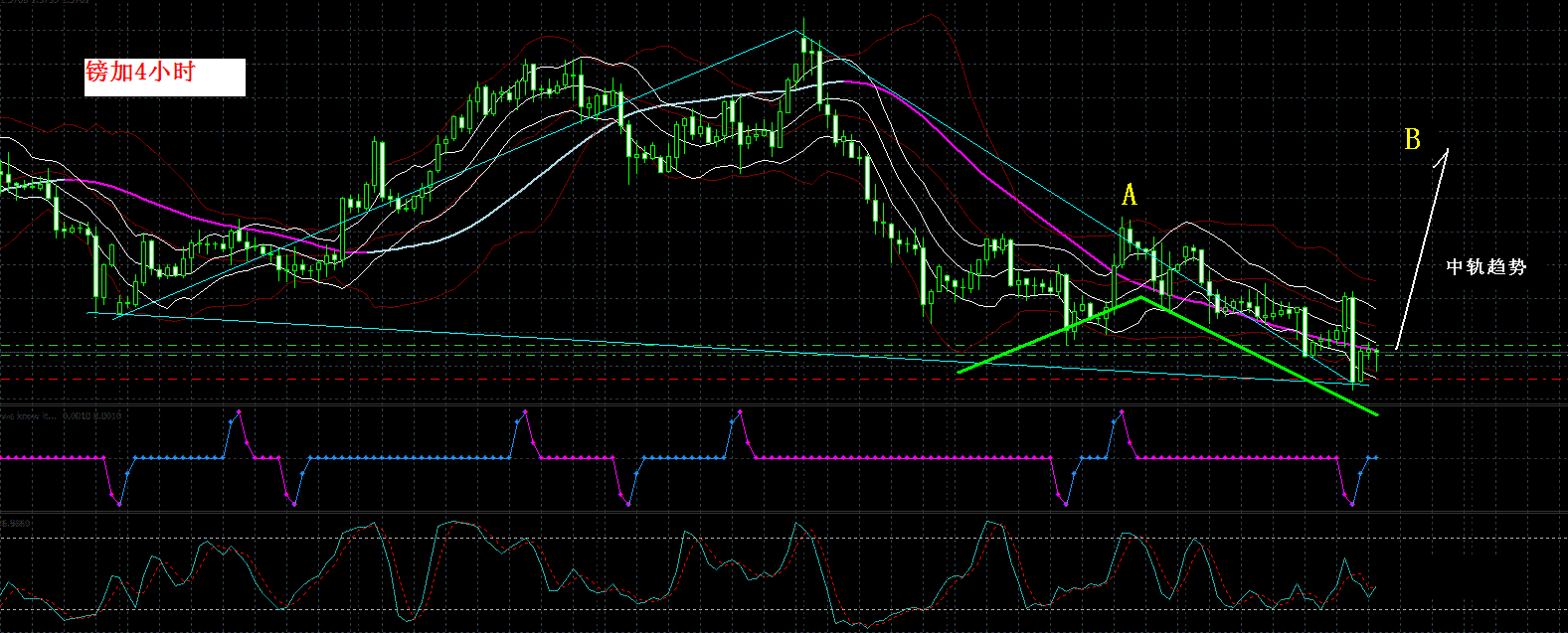Select the yellow 'A' chart annotation

click(x=1129, y=195)
